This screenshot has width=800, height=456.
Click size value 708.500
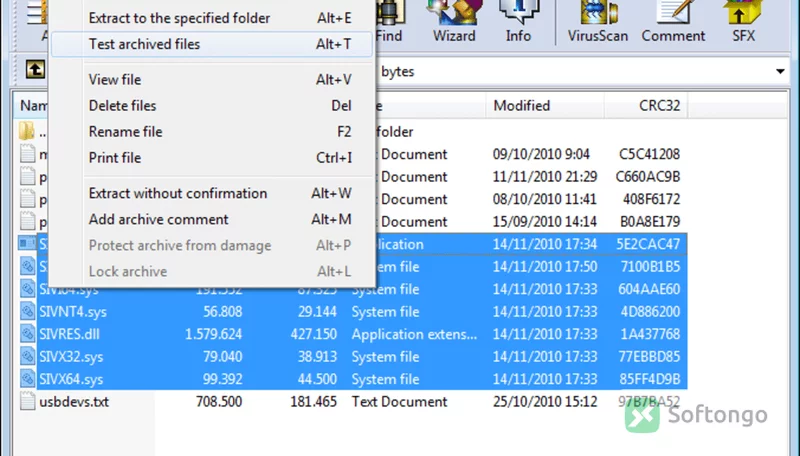(x=219, y=401)
